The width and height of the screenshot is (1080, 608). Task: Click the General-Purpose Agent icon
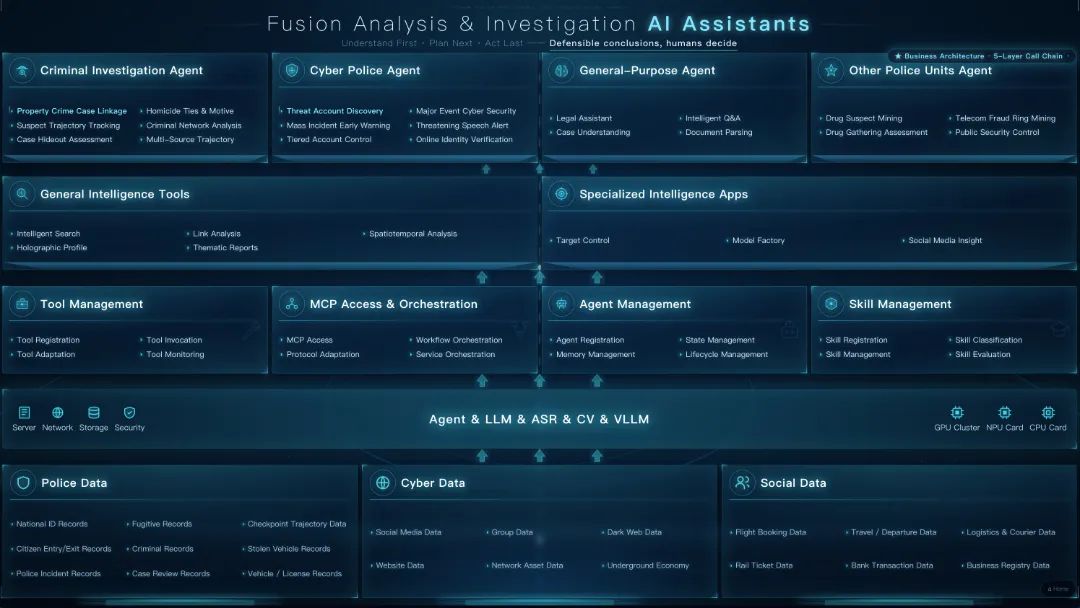561,70
